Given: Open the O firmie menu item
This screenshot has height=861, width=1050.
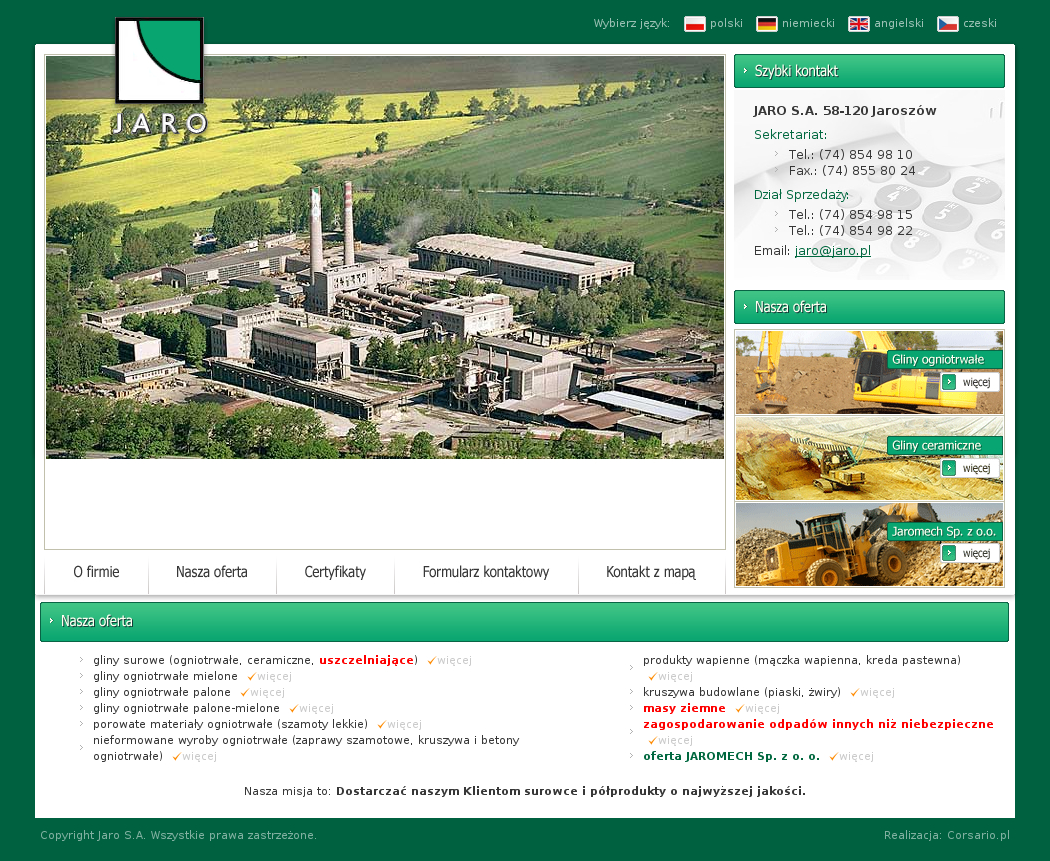Looking at the screenshot, I should point(96,573).
